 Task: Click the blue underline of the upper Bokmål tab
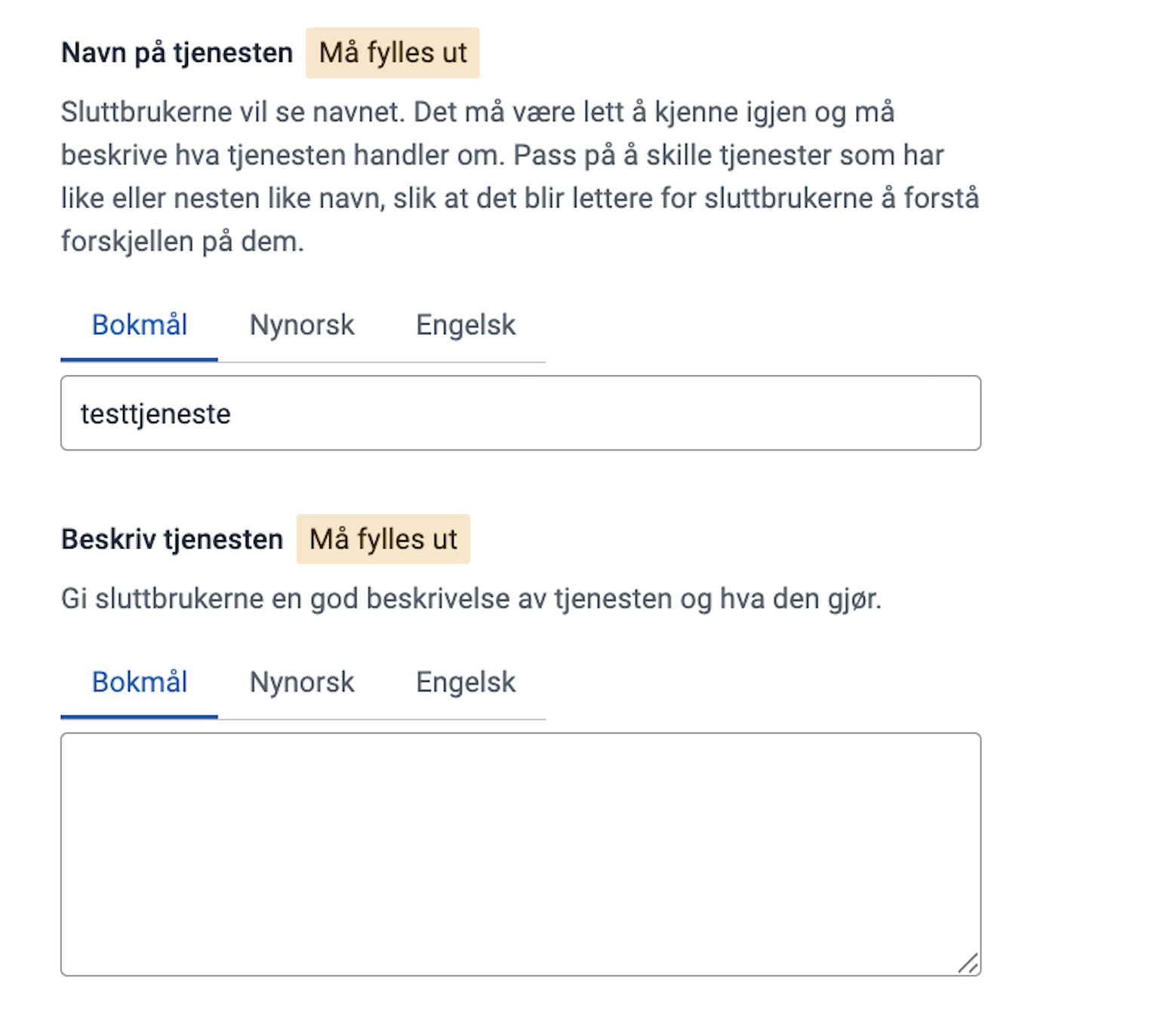pyautogui.click(x=140, y=359)
